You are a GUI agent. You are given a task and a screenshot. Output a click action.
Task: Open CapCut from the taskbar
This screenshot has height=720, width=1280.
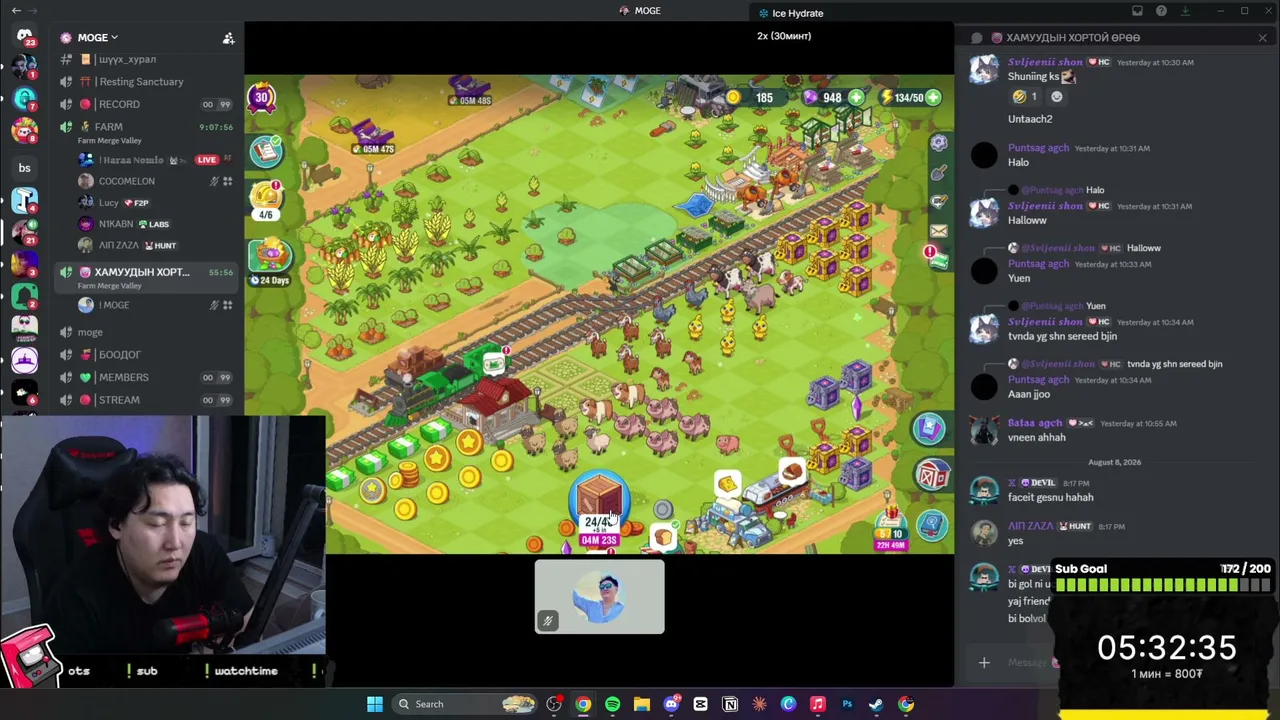(x=700, y=704)
